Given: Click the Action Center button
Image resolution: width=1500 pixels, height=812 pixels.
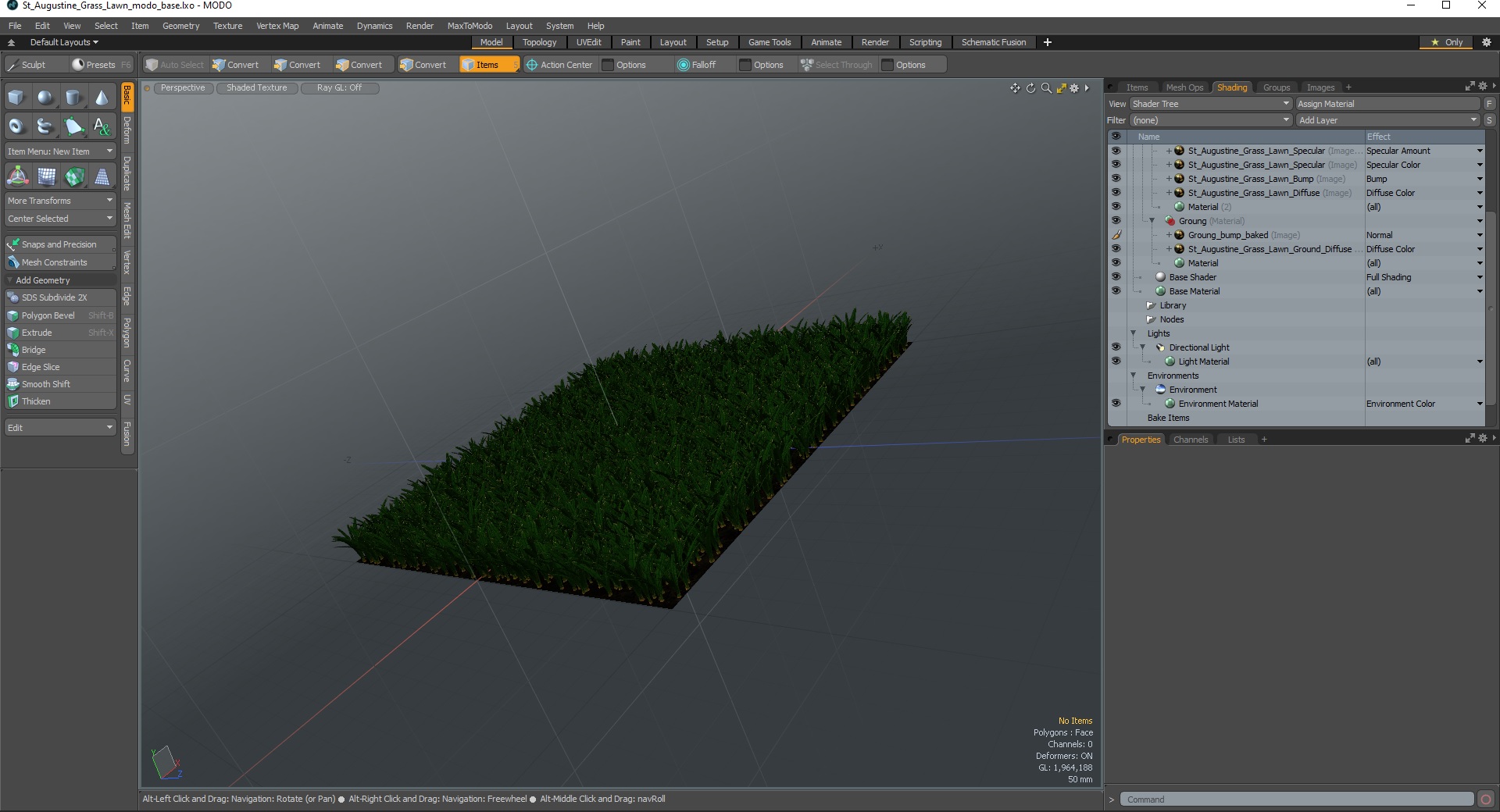Looking at the screenshot, I should point(559,65).
